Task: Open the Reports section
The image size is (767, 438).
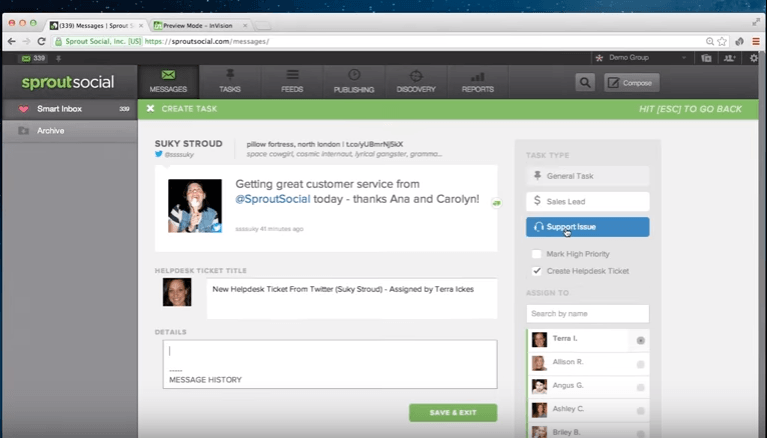Action: (478, 82)
